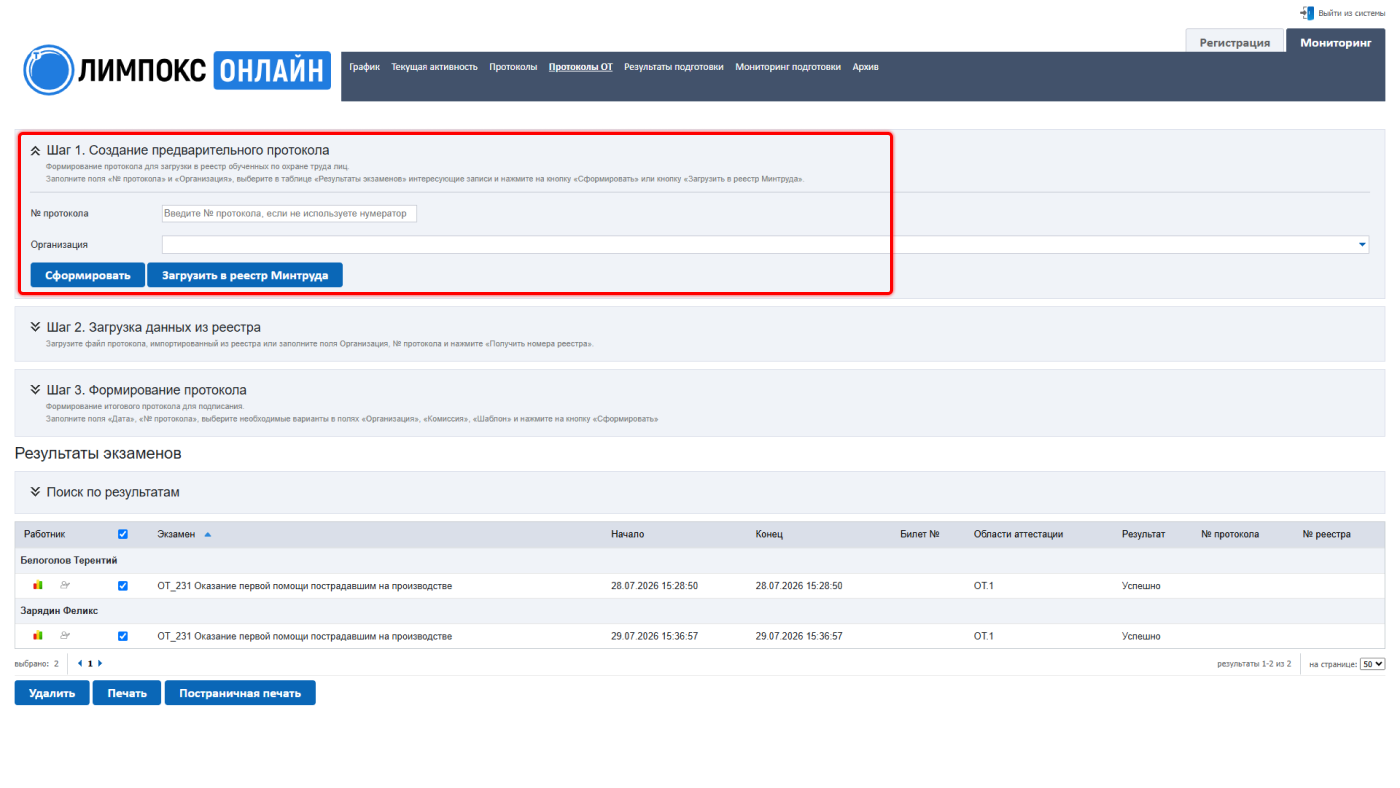Click Загрузить в реестр Минтруда button
The image size is (1400, 788).
[x=245, y=275]
